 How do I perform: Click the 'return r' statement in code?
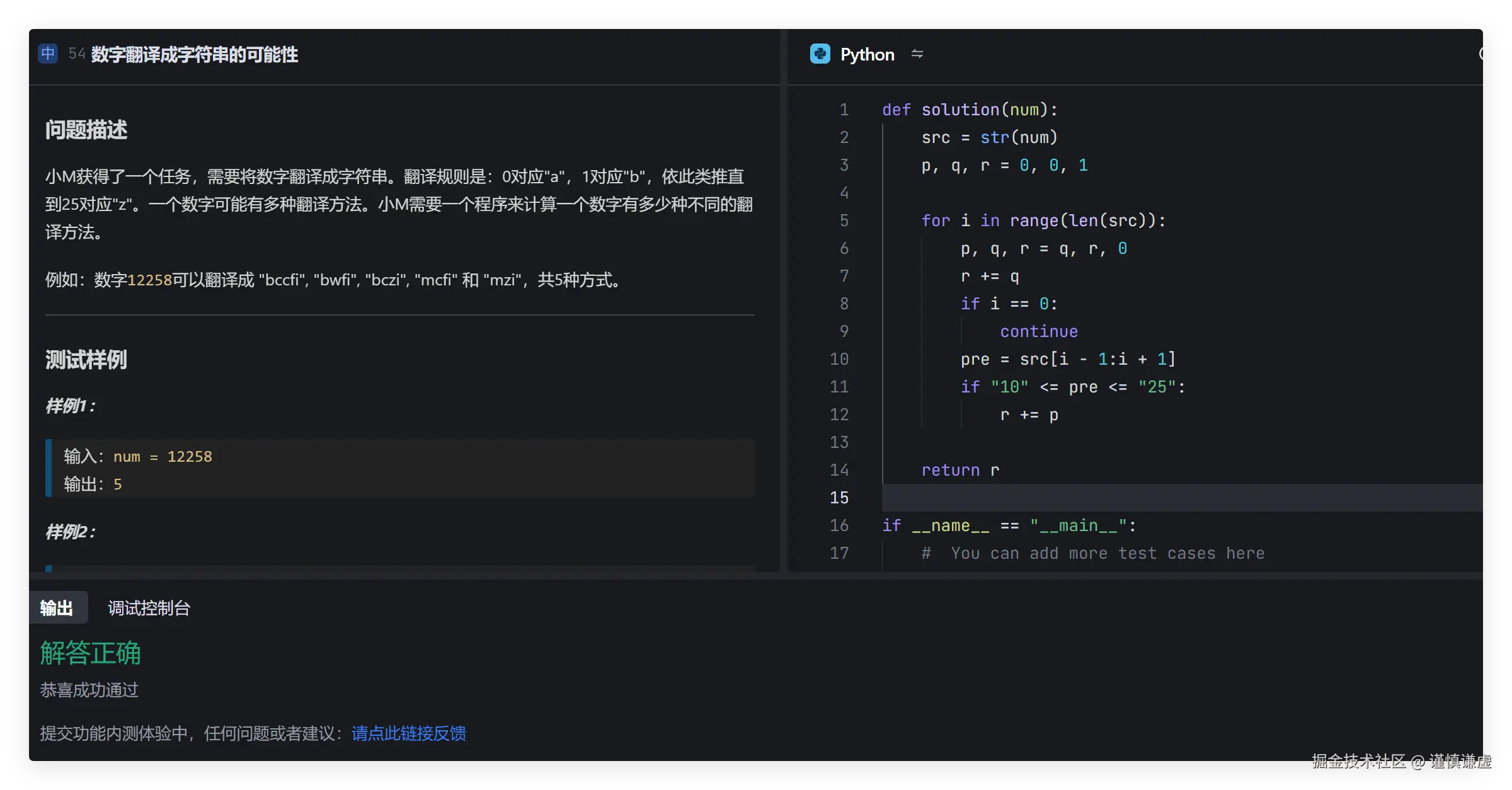959,470
